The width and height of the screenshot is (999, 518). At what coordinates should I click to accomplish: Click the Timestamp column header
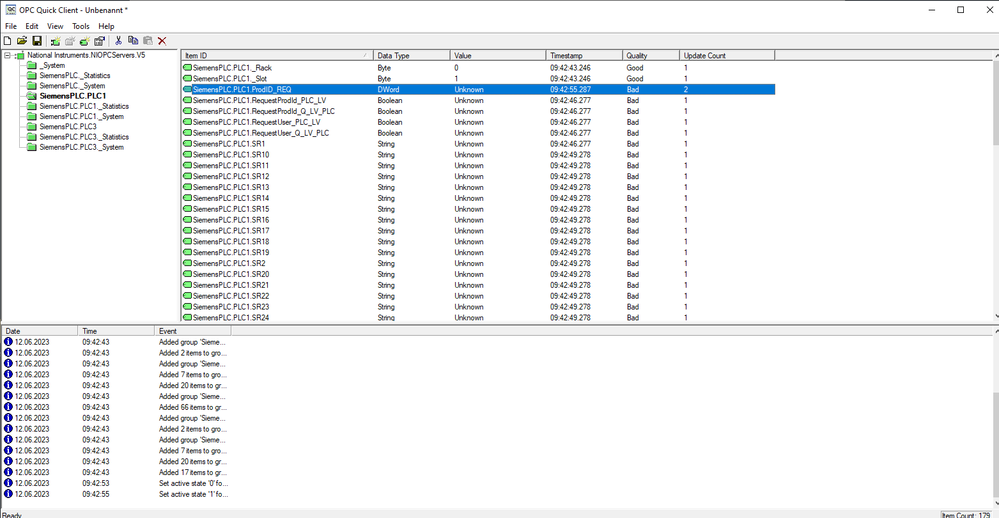(584, 55)
